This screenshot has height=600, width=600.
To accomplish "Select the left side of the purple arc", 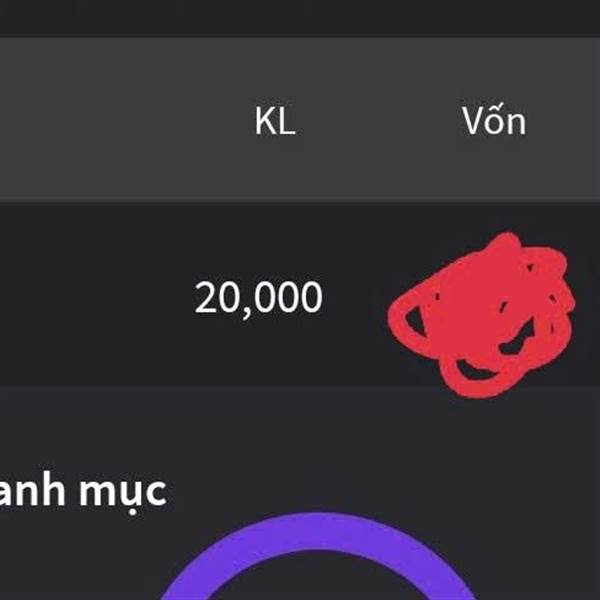I will (x=191, y=578).
